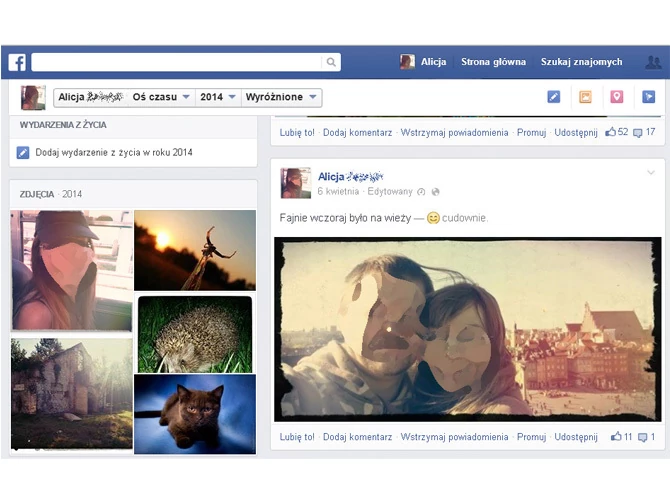Viewport: 670px width, 503px height.
Task: Click Dodaj komentarz on the selfie post
Action: click(x=357, y=437)
